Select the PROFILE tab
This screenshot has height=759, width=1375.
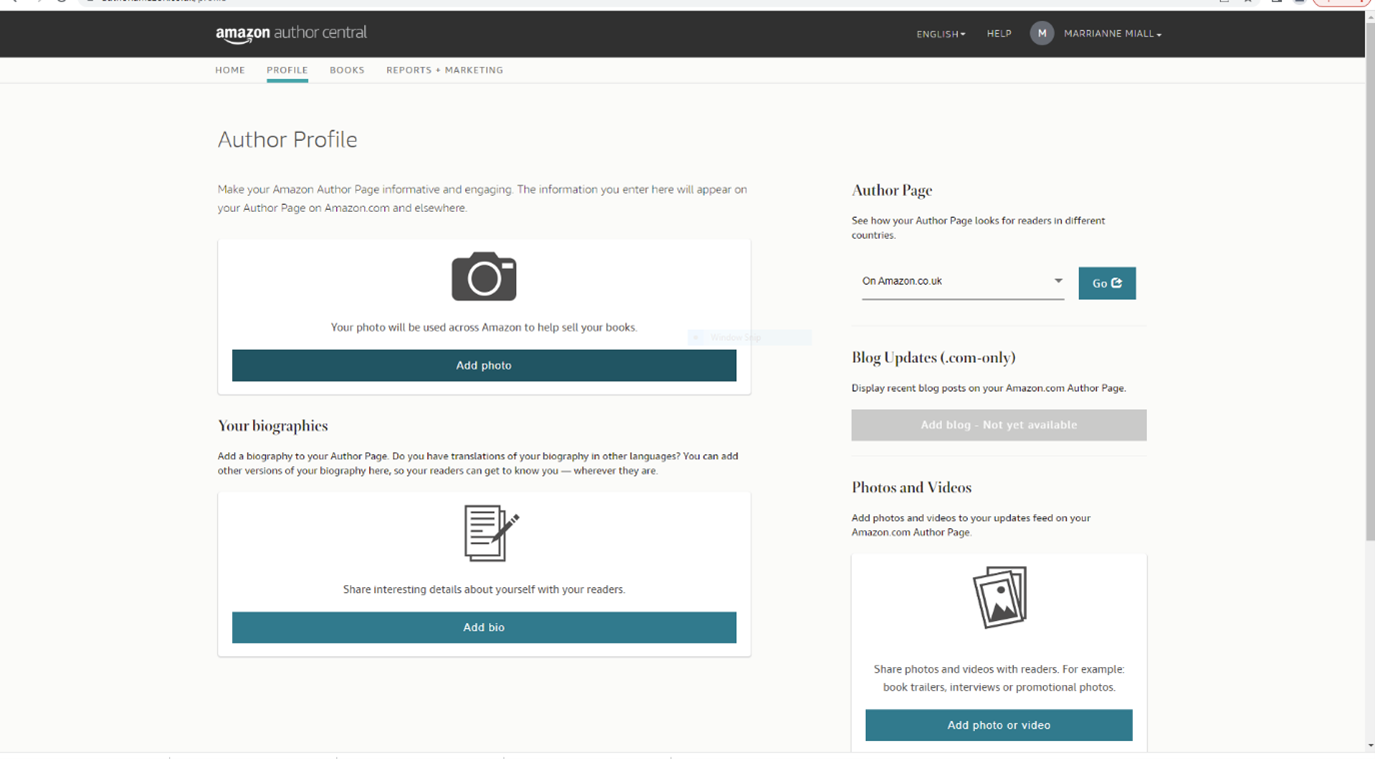coord(287,70)
